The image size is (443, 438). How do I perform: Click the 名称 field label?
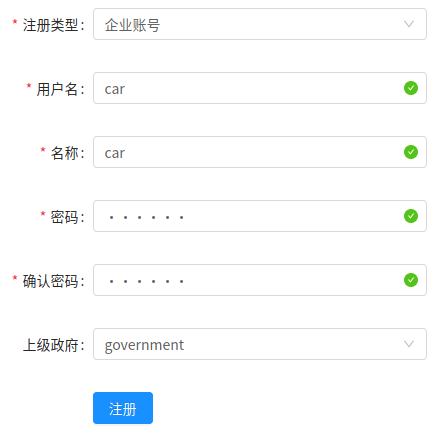[65, 153]
